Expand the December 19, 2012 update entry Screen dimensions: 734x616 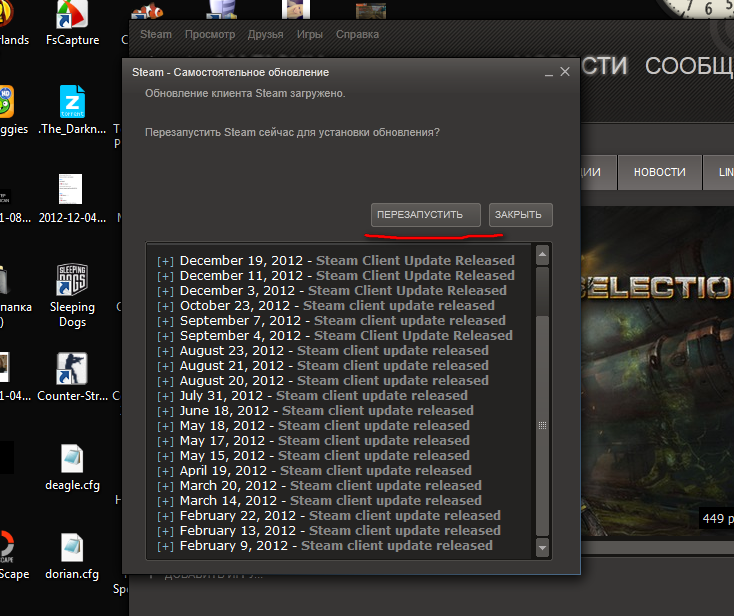[165, 261]
